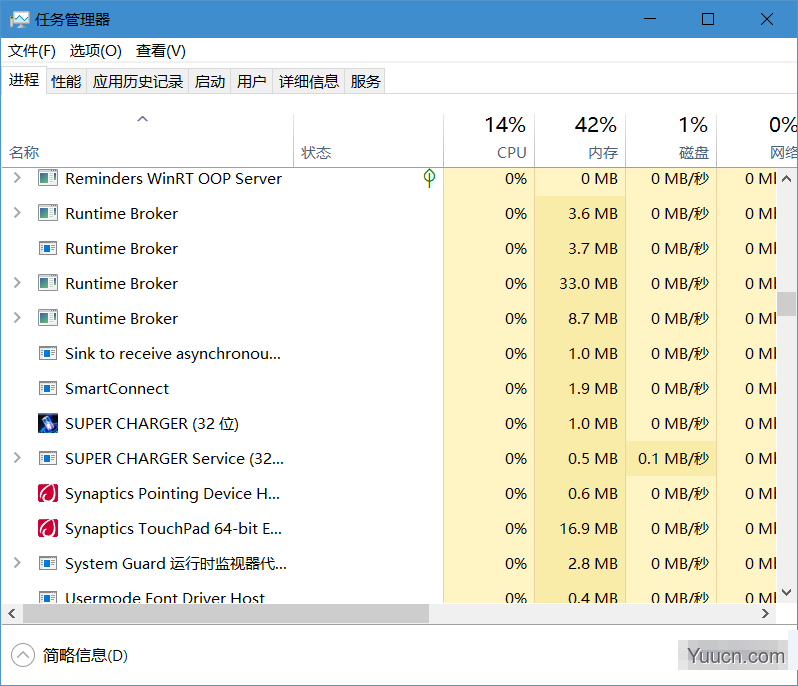
Task: Click the Synaptics Pointing Device icon
Action: click(48, 493)
